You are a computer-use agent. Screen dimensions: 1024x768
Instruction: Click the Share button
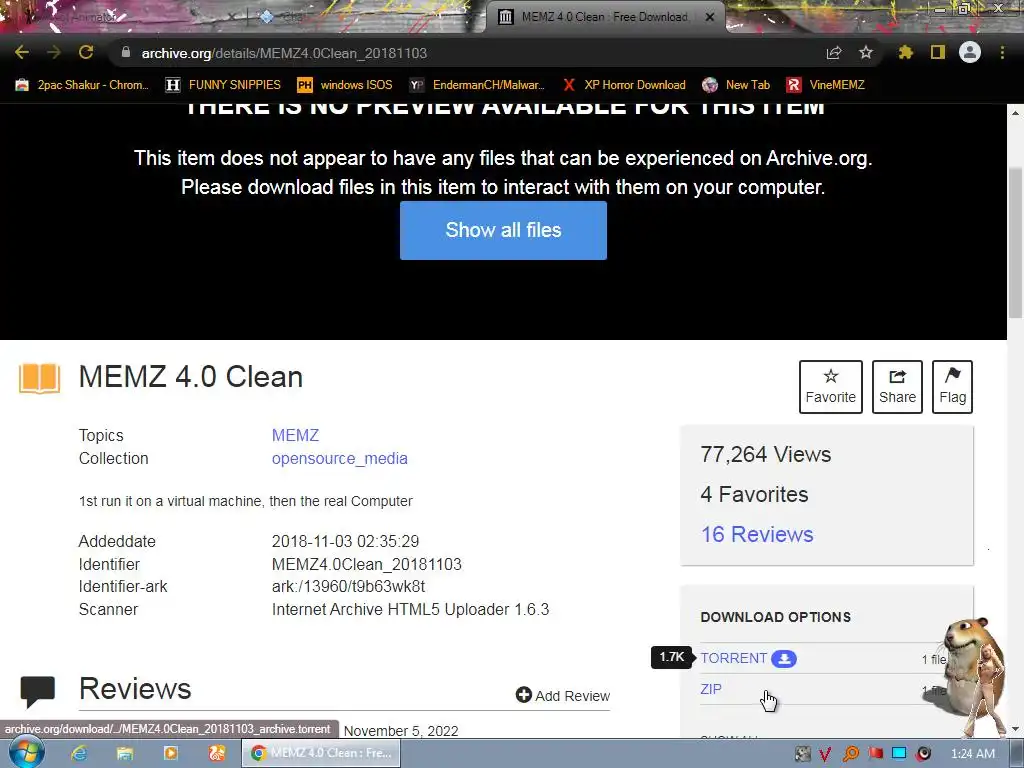click(x=897, y=387)
